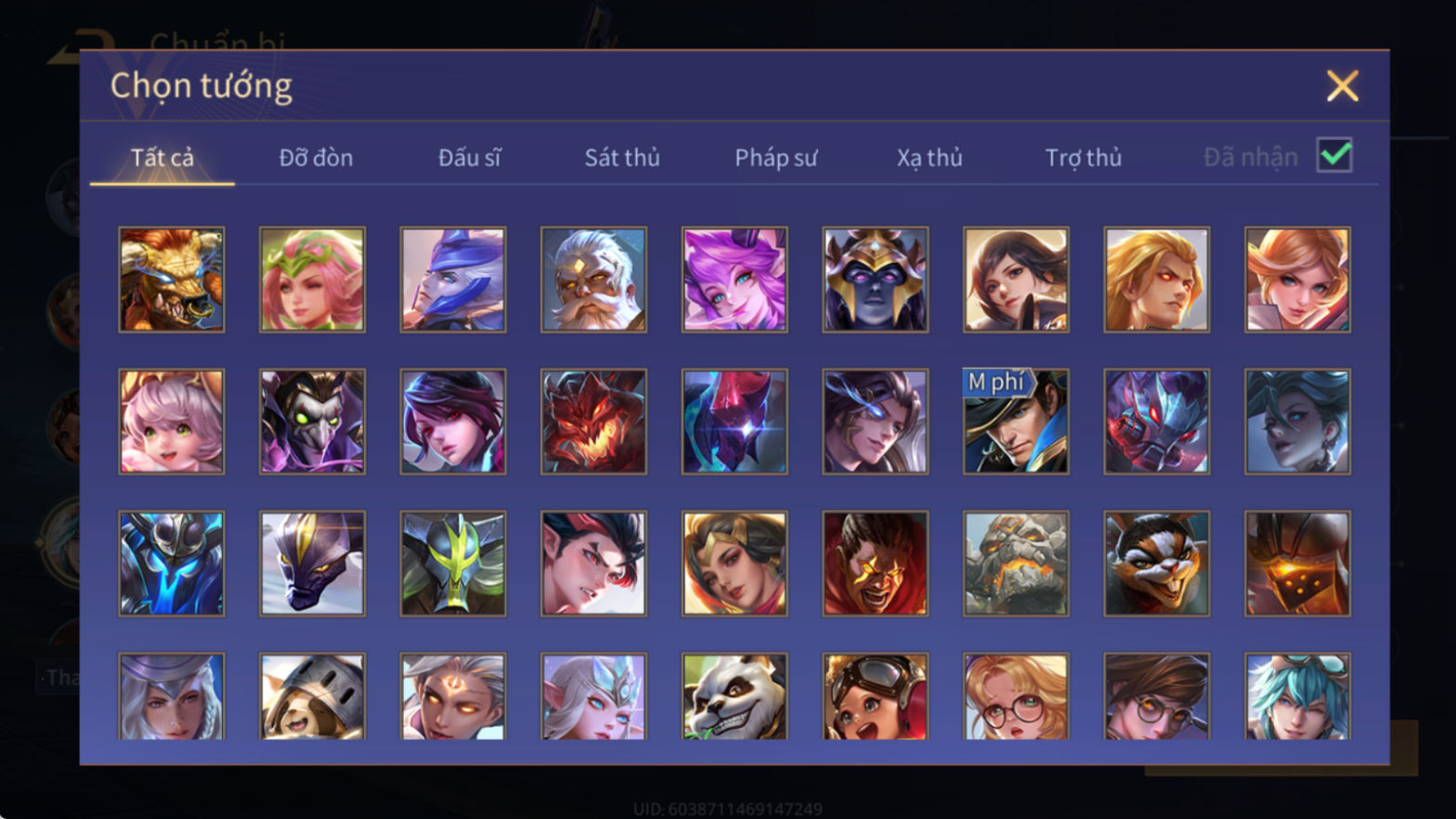Pick the hero portrait labeled M phí
Viewport: 1456px width, 819px height.
pyautogui.click(x=1016, y=422)
